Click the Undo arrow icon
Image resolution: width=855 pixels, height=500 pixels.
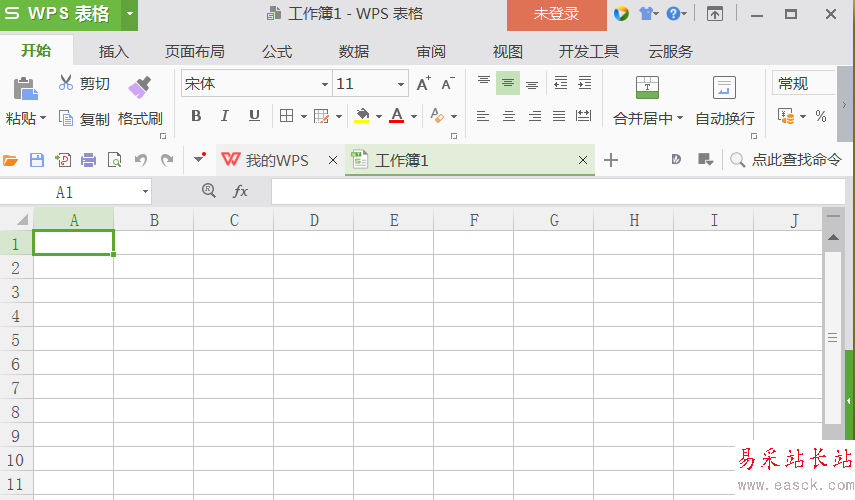click(141, 160)
